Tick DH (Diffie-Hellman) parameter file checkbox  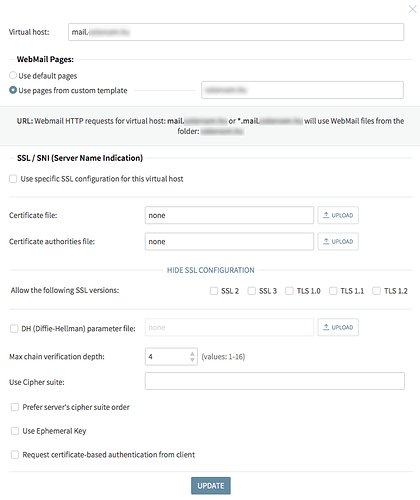click(x=14, y=329)
